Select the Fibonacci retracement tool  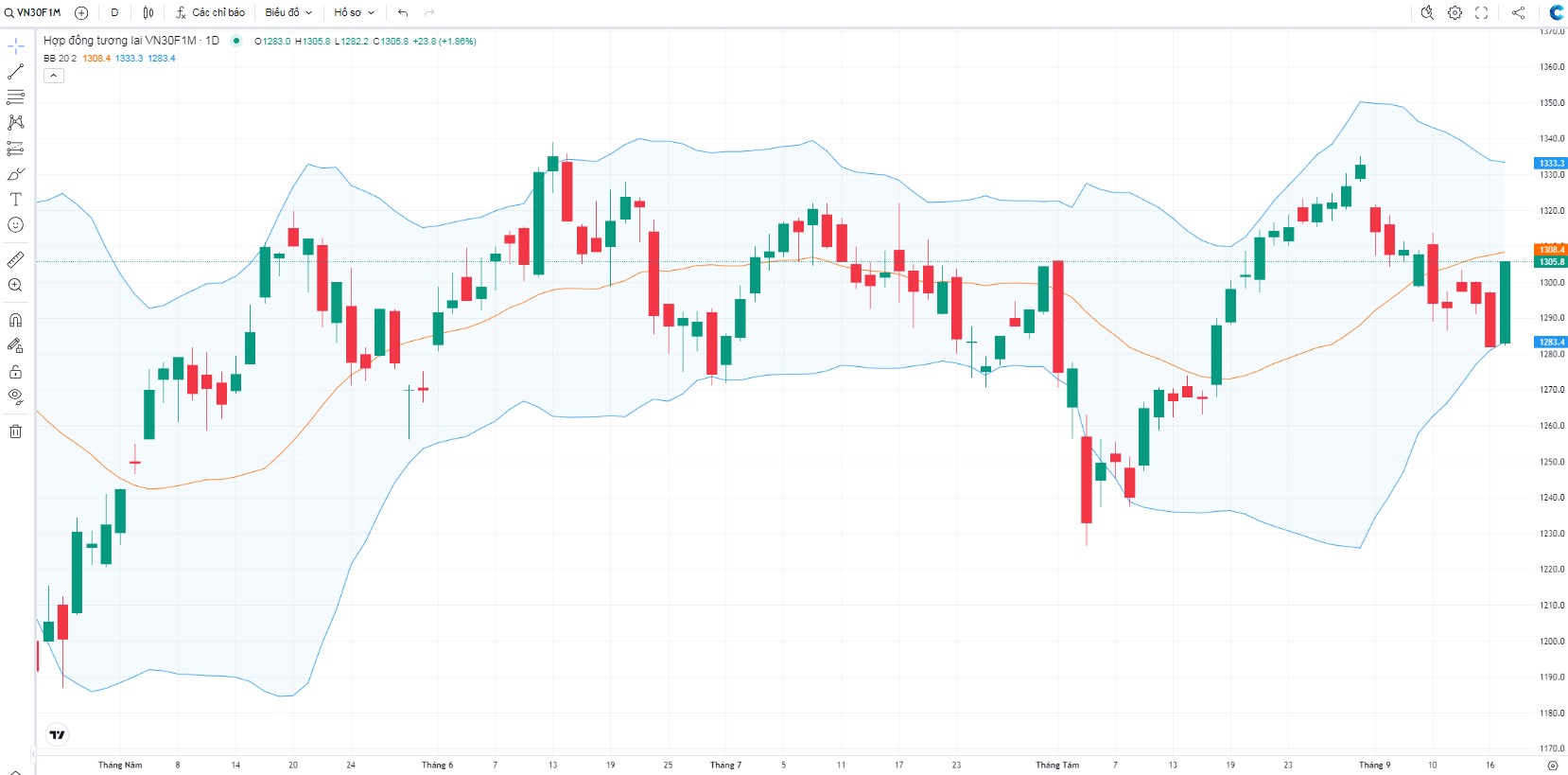(x=16, y=97)
